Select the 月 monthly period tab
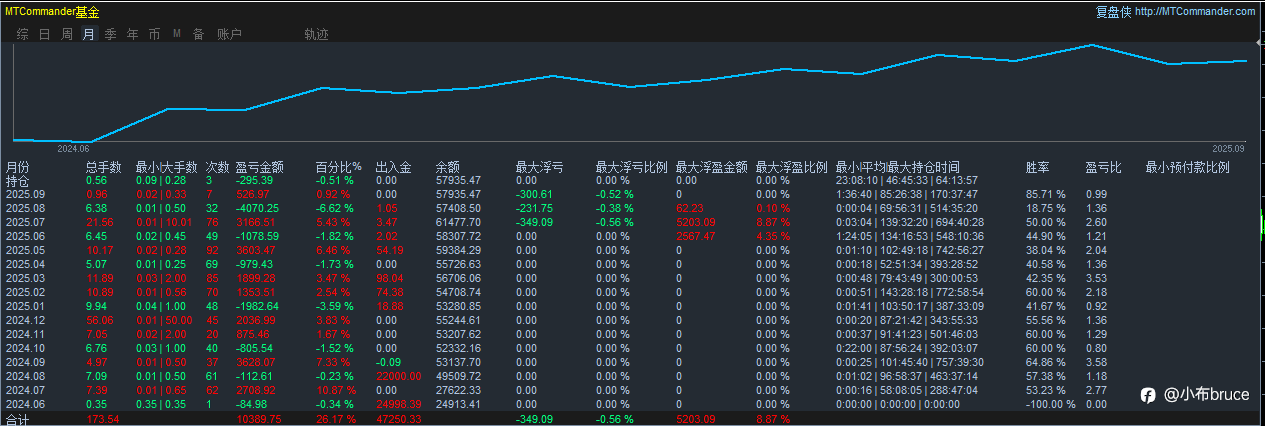The image size is (1265, 426). [88, 34]
